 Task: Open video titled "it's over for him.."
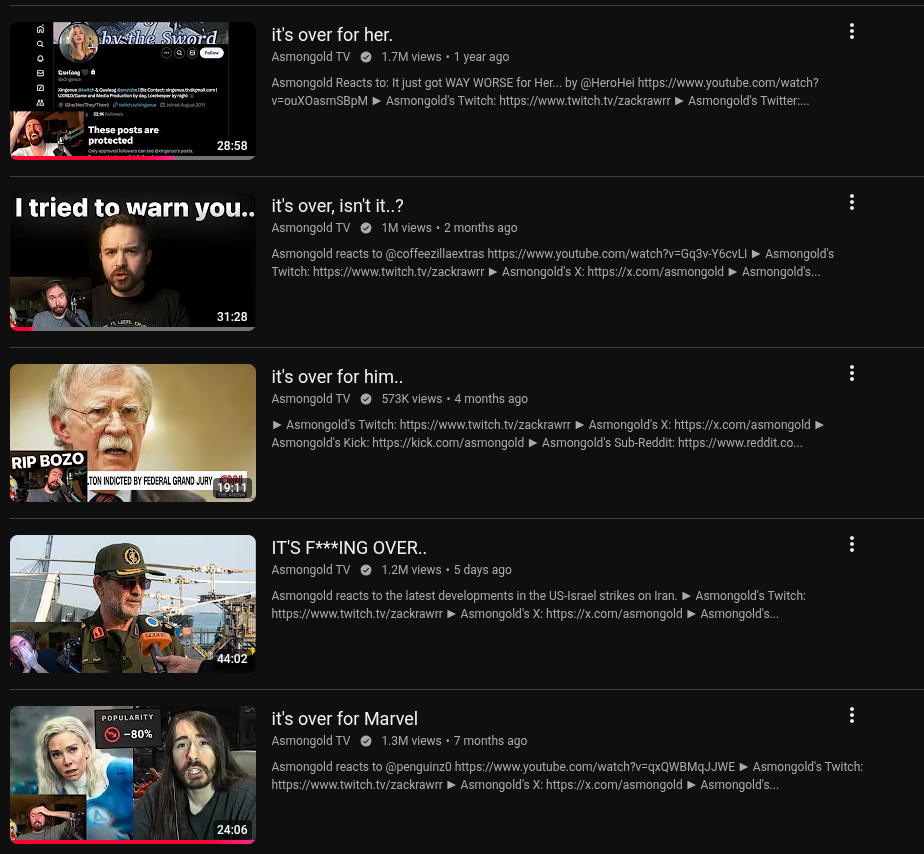[x=337, y=377]
